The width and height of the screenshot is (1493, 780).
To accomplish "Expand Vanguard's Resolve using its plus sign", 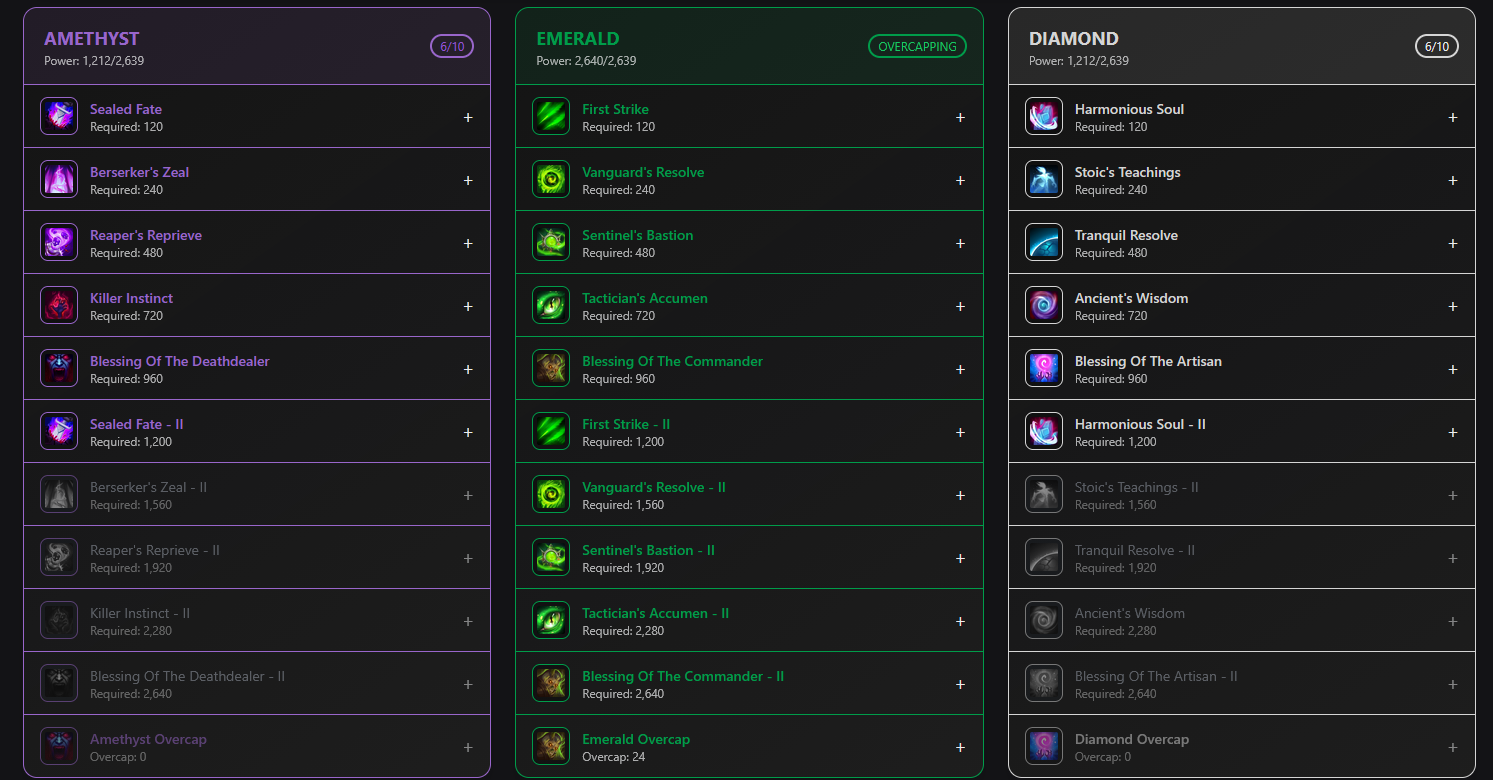I will click(960, 180).
